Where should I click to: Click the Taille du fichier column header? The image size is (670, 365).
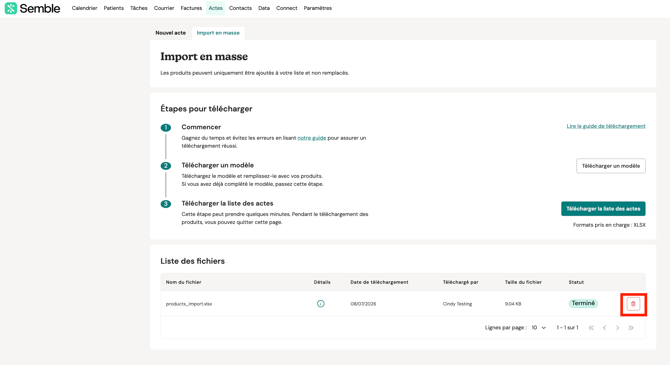[x=523, y=282]
